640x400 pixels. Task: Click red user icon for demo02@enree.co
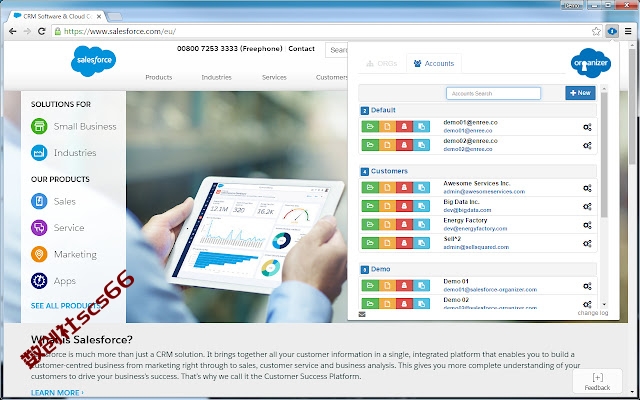coord(404,145)
